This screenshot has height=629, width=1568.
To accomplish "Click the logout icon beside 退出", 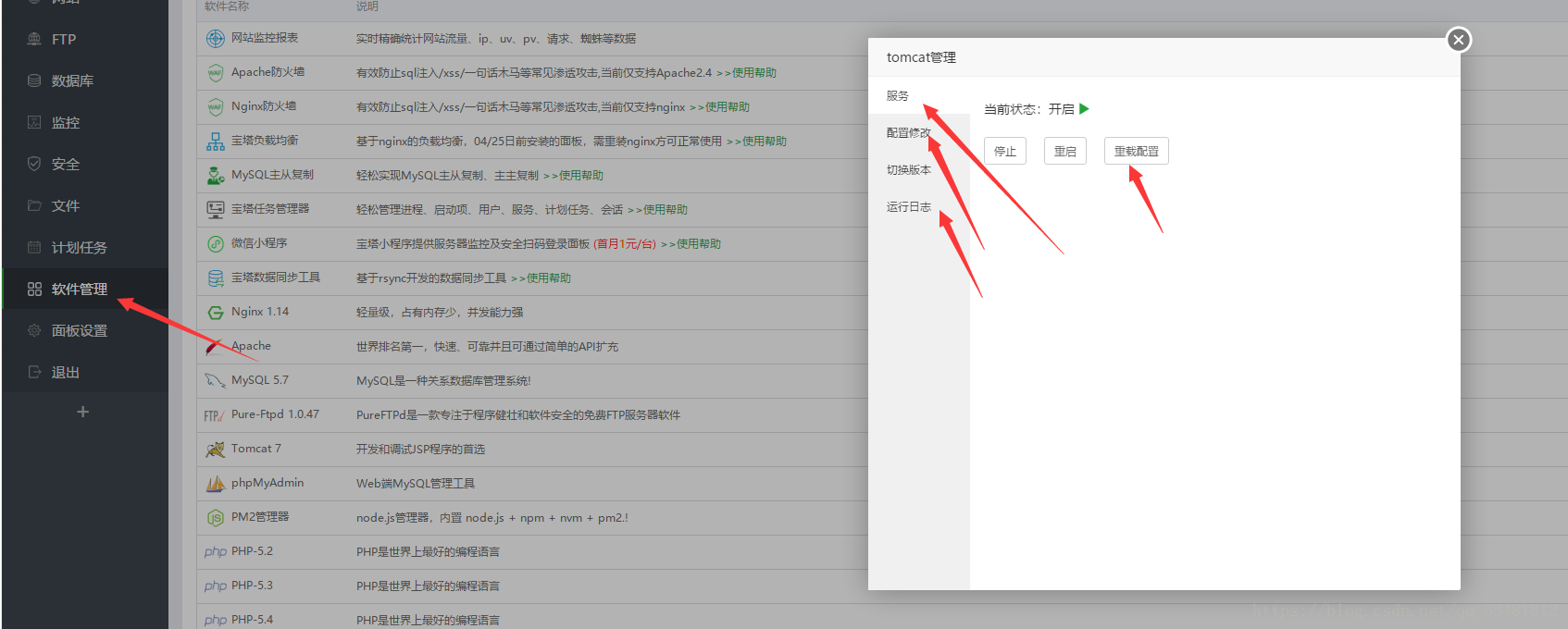I will [x=34, y=372].
